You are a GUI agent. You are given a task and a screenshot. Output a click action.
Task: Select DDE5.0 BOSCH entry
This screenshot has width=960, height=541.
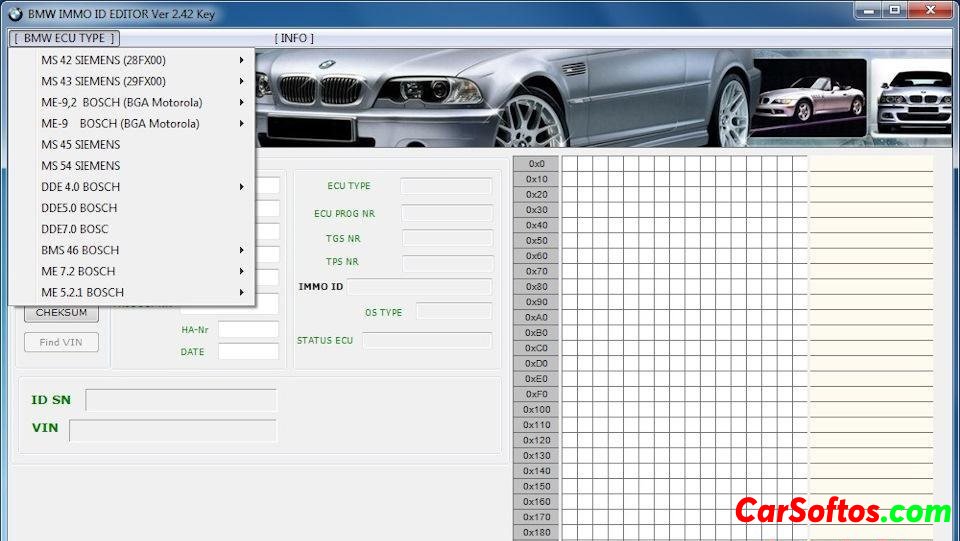coord(79,208)
